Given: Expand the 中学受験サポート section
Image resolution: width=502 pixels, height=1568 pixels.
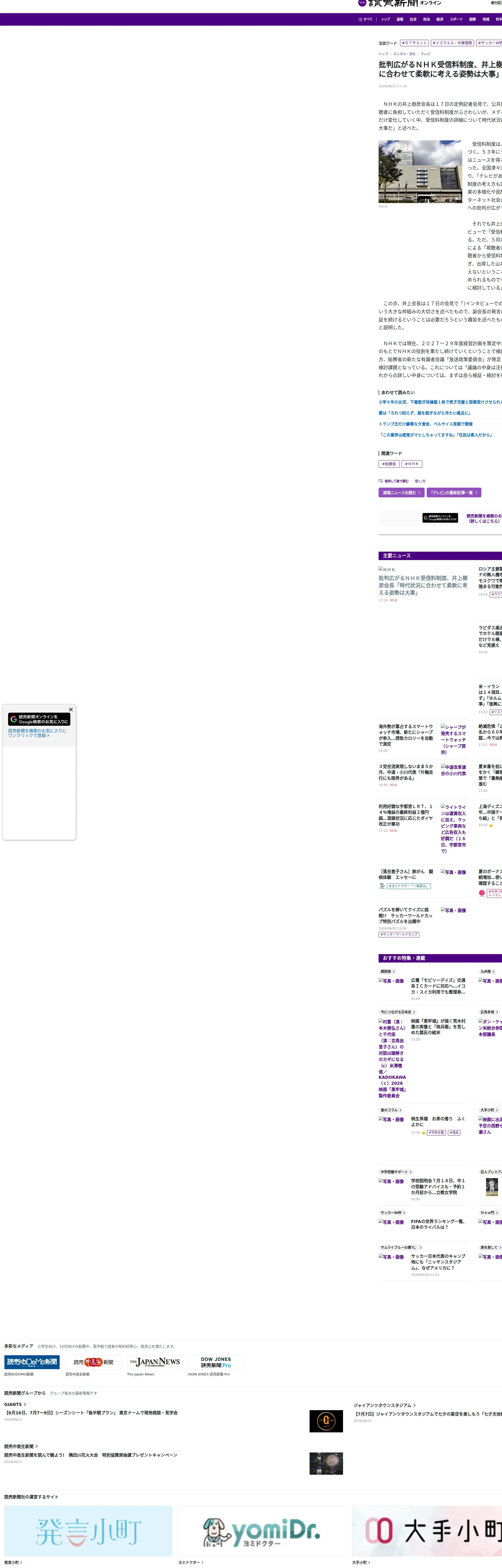Looking at the screenshot, I should coord(396,1172).
